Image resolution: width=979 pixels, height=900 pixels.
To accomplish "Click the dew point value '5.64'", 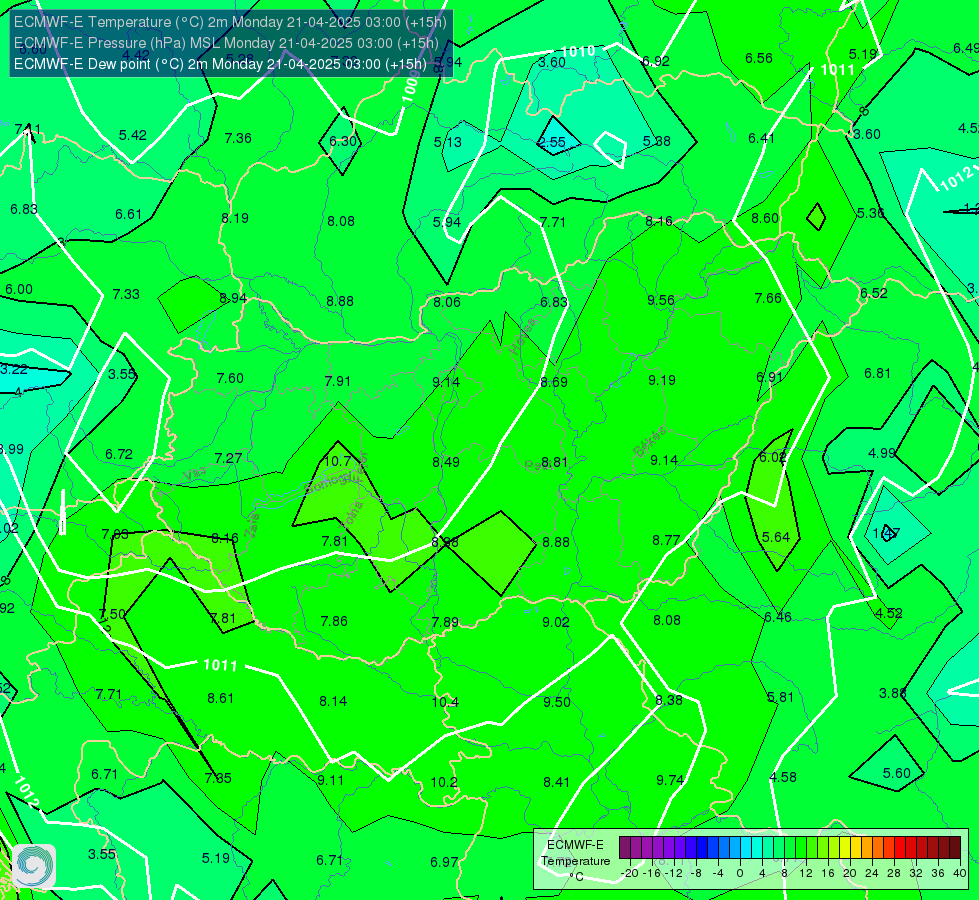I will point(775,537).
